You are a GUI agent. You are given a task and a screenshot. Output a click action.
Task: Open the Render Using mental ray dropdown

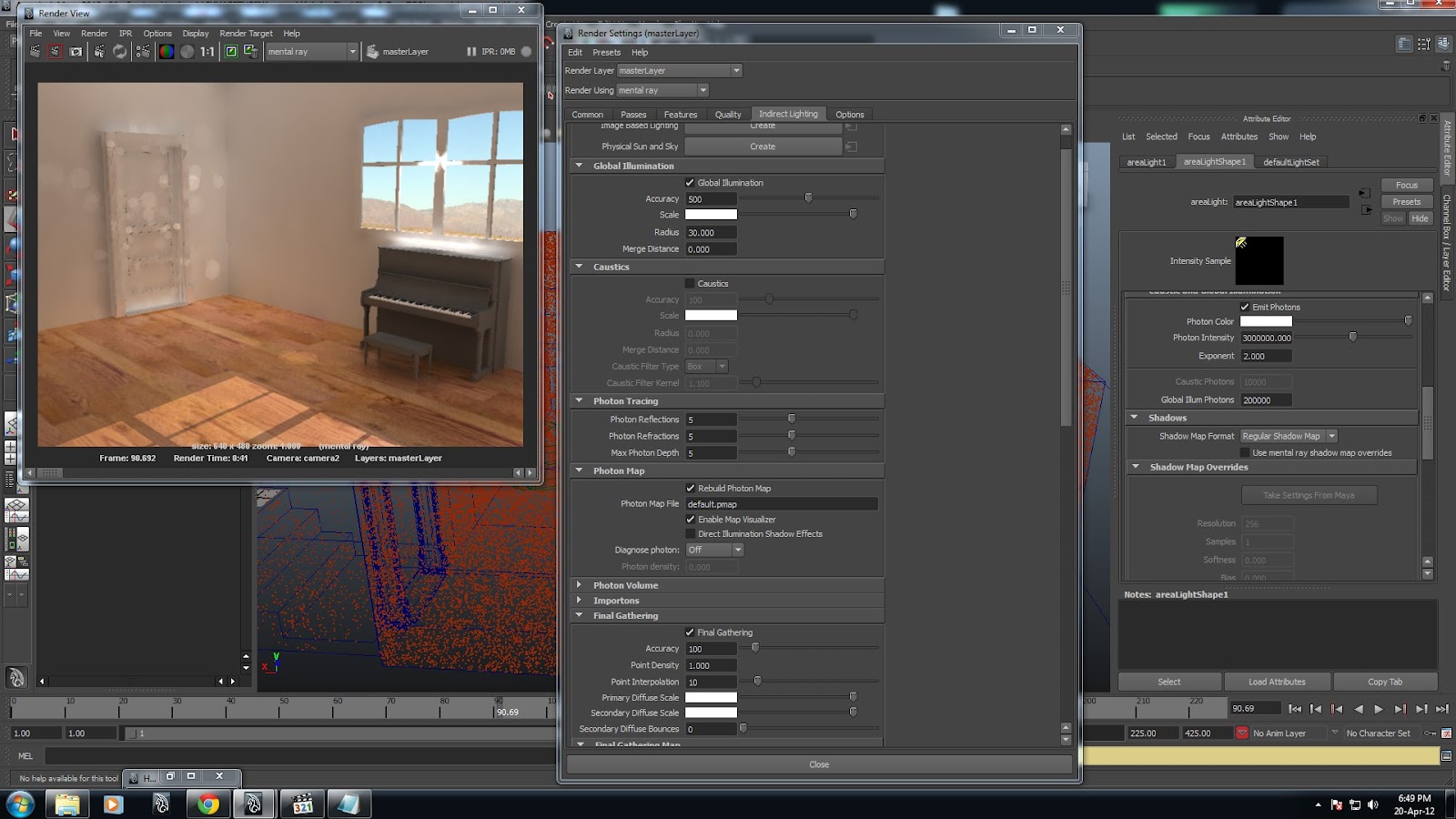[662, 90]
